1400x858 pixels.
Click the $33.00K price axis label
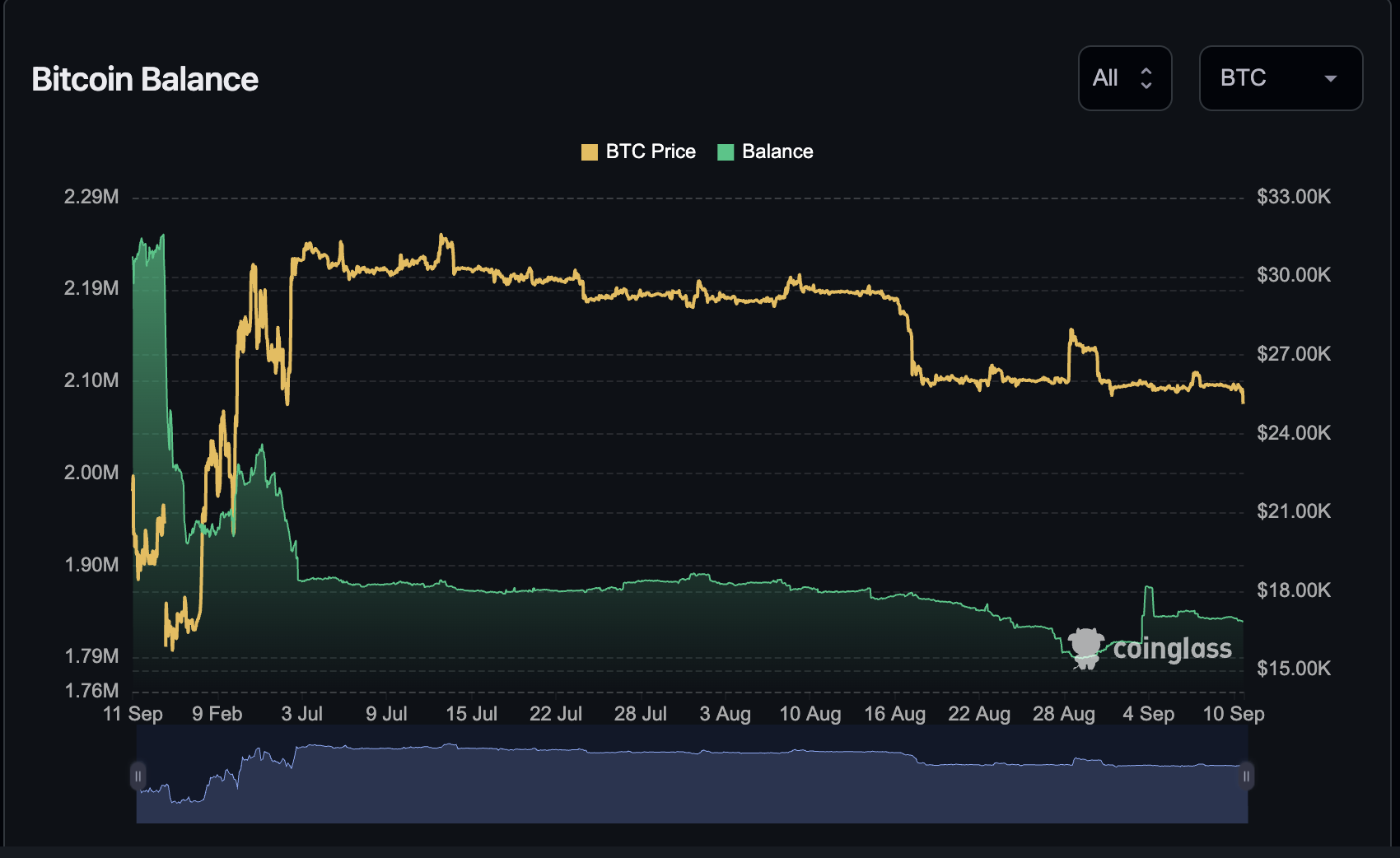(1293, 197)
